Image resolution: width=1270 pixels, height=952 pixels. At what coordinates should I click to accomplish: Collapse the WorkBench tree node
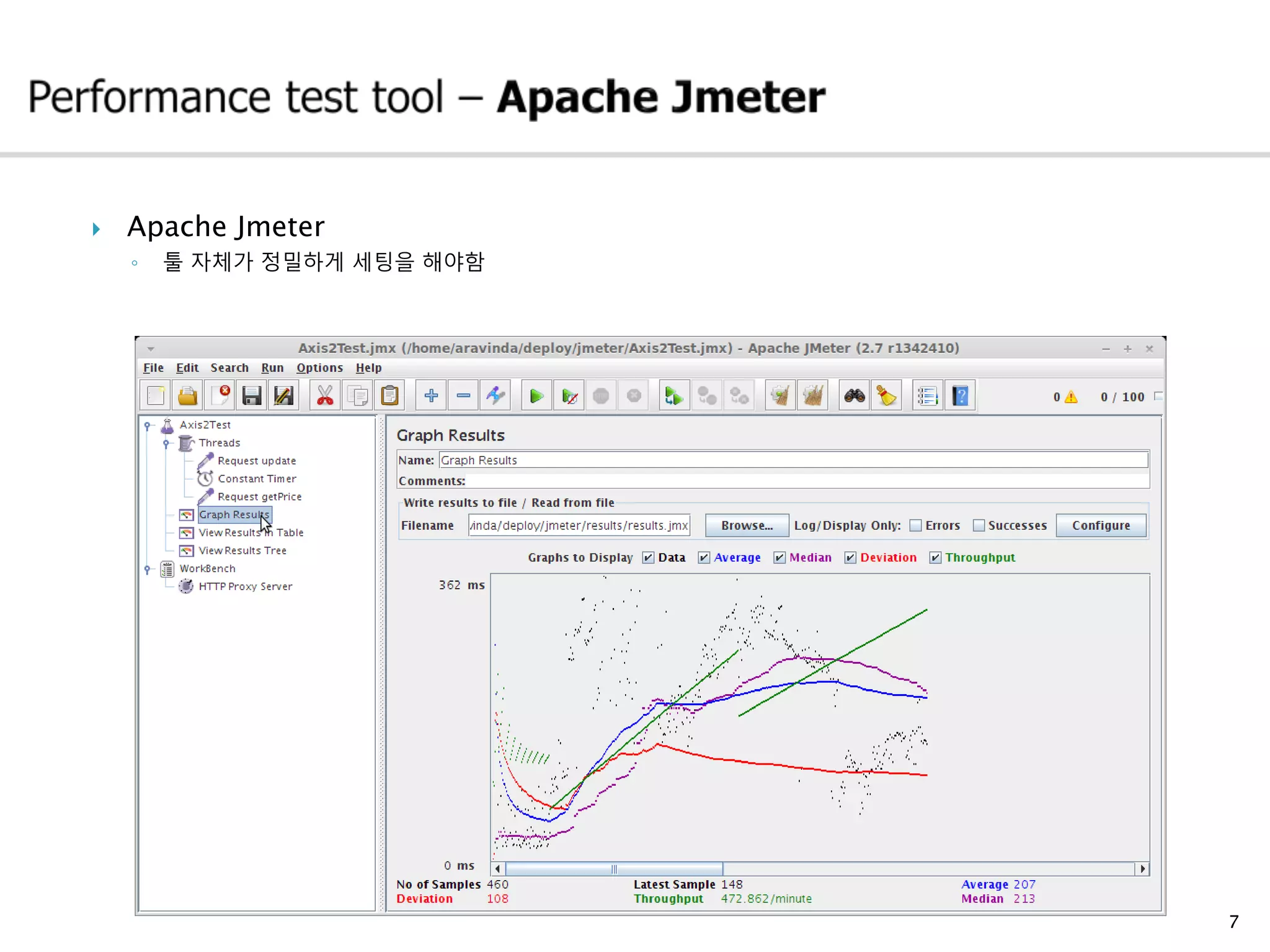click(x=147, y=569)
